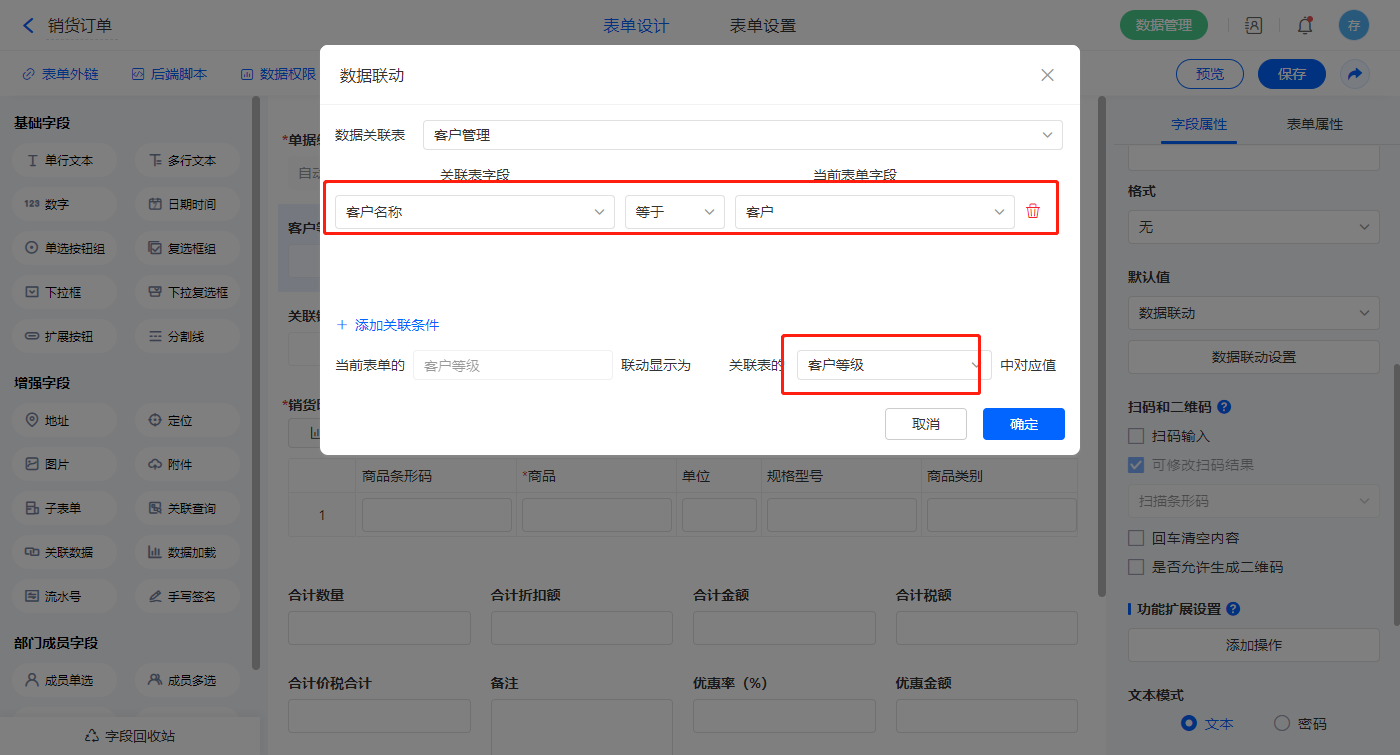Click the 确定 button in dialog
Viewport: 1400px width, 755px height.
(x=1023, y=424)
